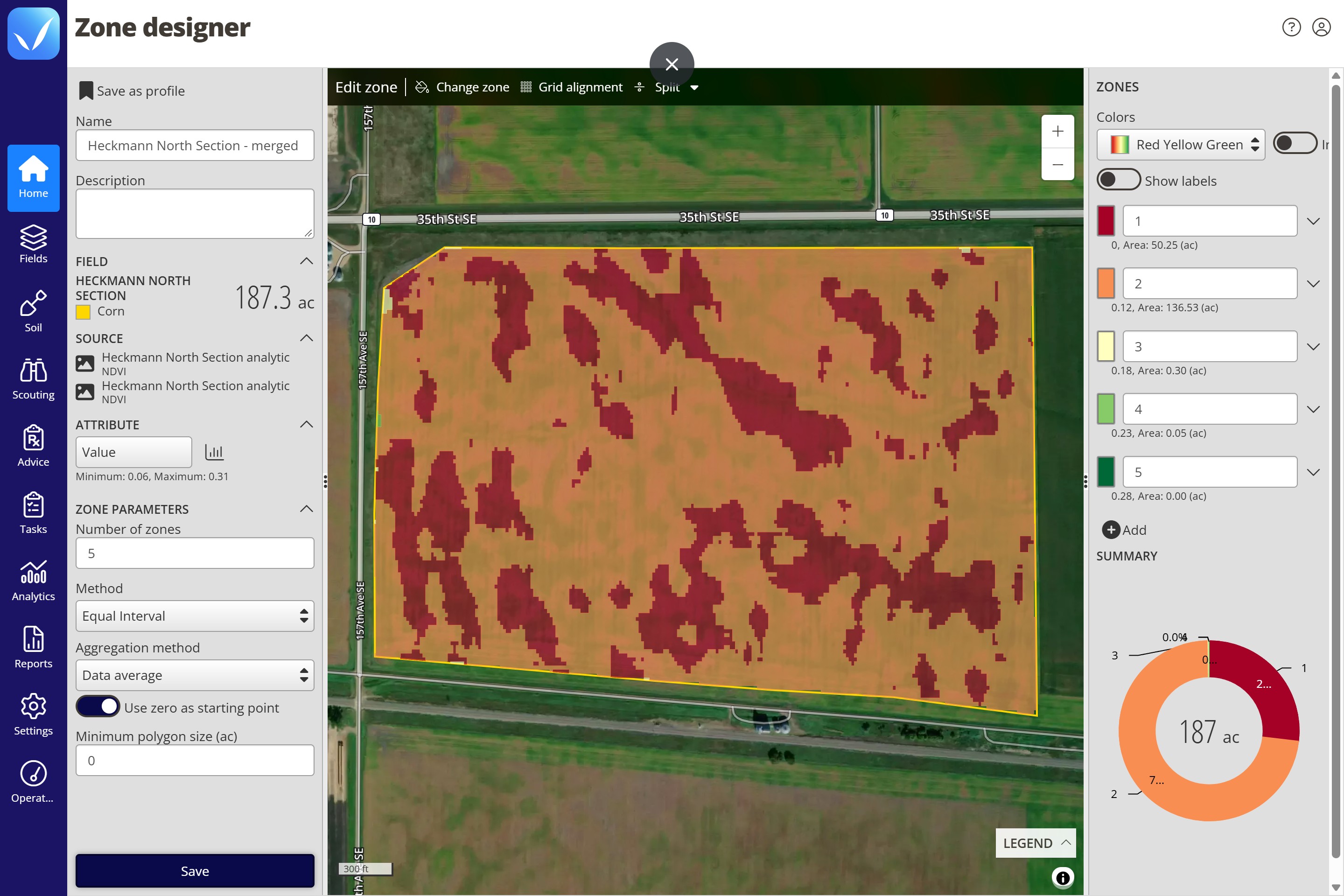Image resolution: width=1344 pixels, height=896 pixels.
Task: Expand zone 2 details chevron
Action: coord(1313,283)
